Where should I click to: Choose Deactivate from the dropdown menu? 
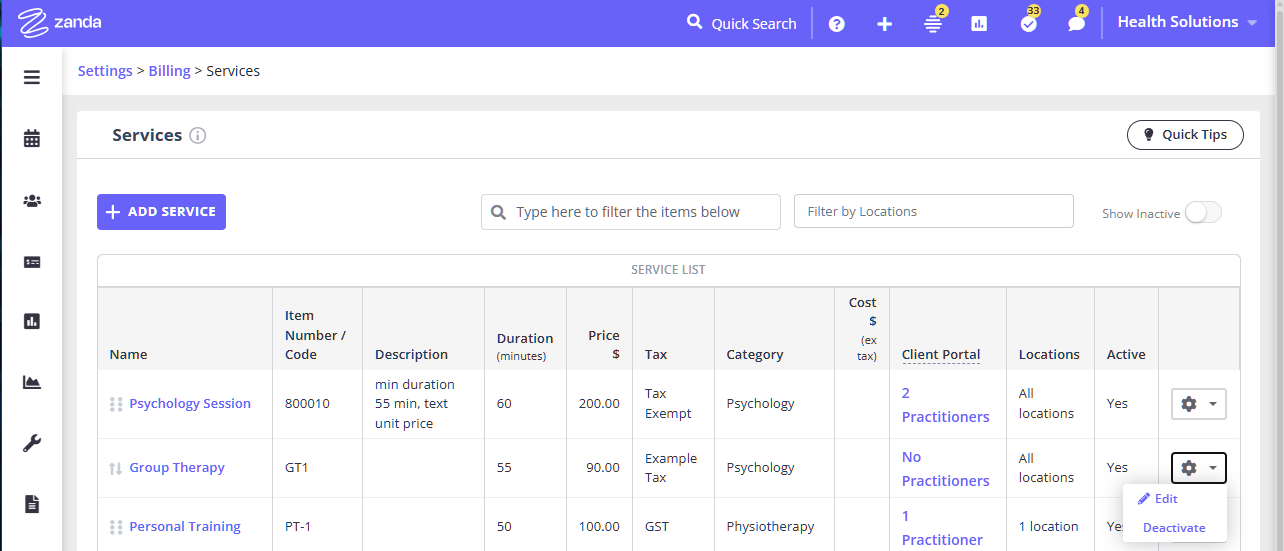click(x=1174, y=528)
